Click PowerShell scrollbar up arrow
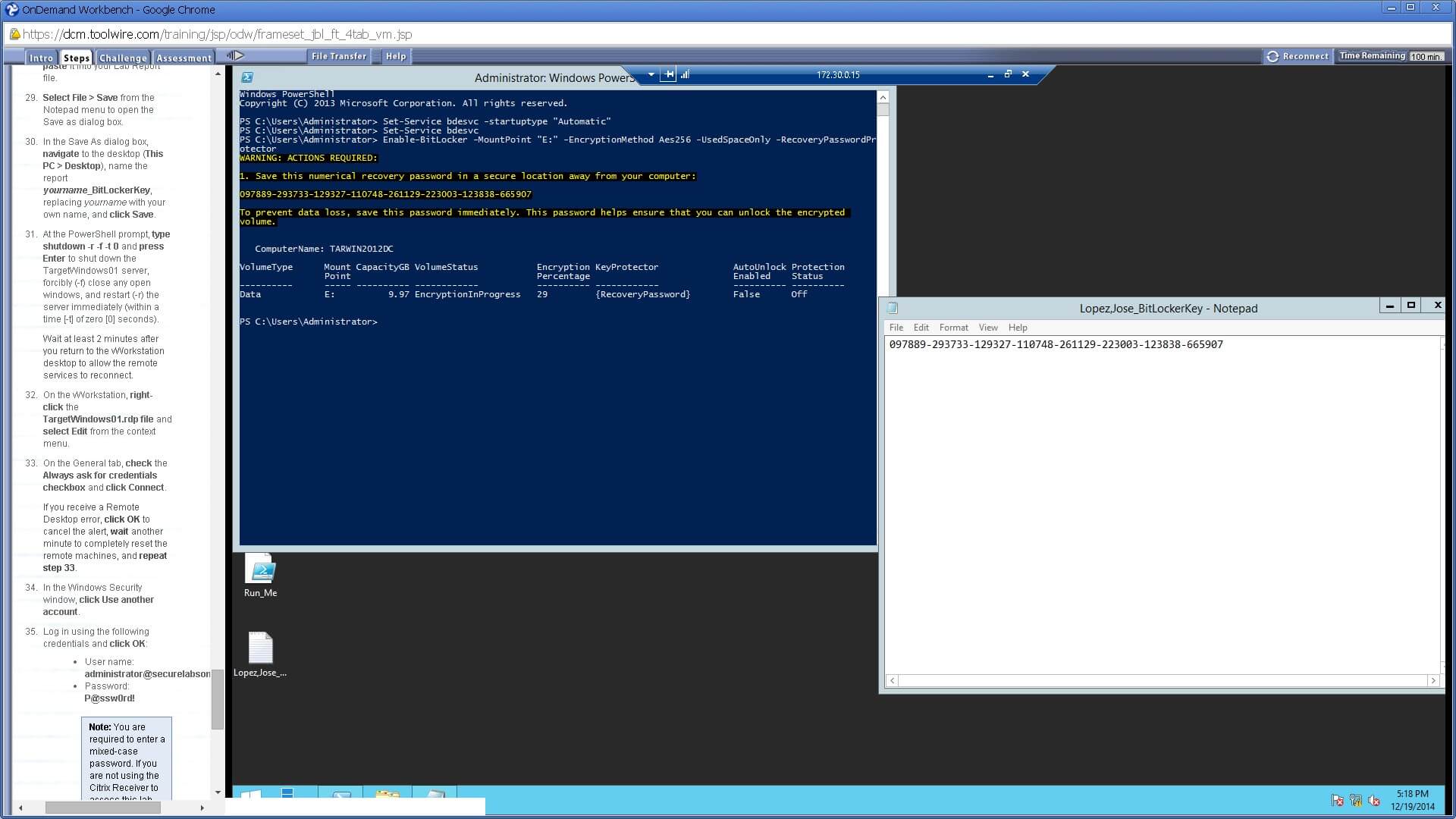This screenshot has height=819, width=1456. [883, 98]
